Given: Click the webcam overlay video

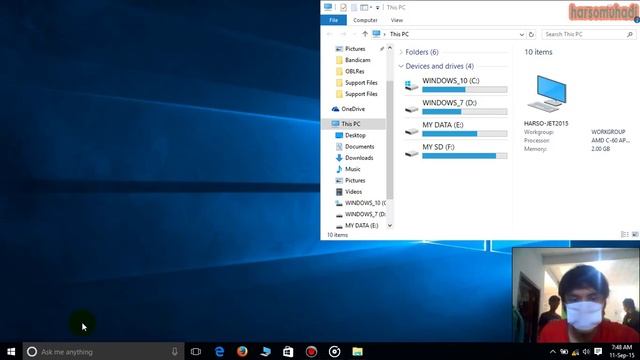Looking at the screenshot, I should pos(576,295).
